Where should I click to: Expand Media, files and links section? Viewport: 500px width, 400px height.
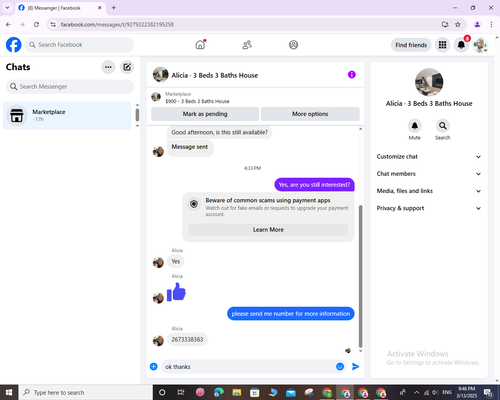click(x=429, y=191)
